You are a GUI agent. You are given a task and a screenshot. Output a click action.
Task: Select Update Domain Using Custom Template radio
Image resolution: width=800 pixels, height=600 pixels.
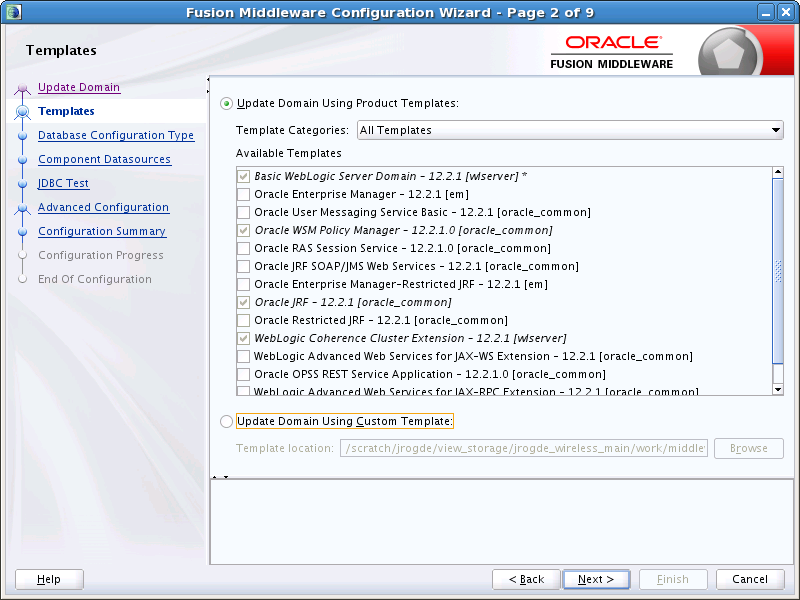point(226,421)
